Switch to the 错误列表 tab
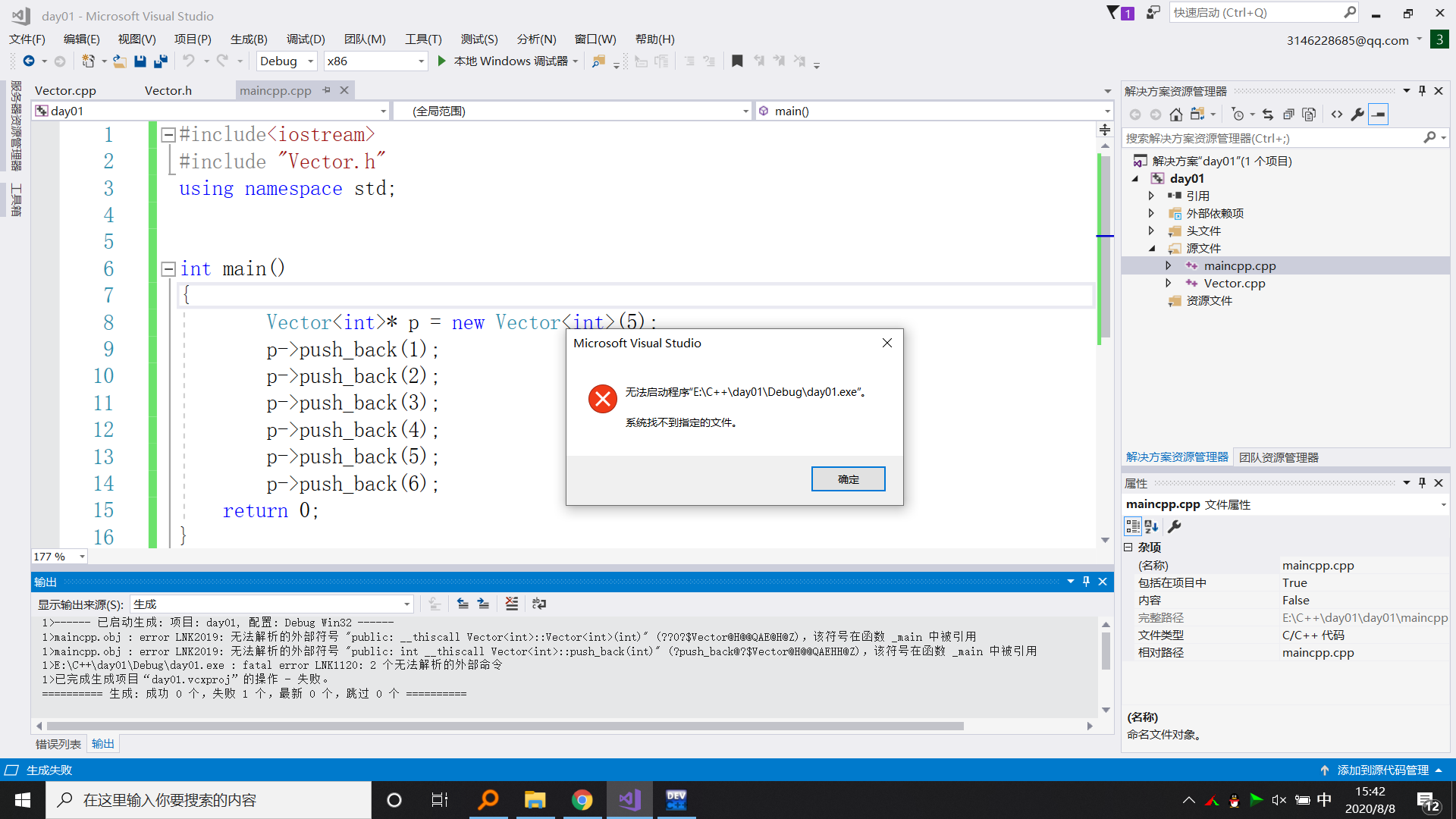1456x819 pixels. point(58,744)
